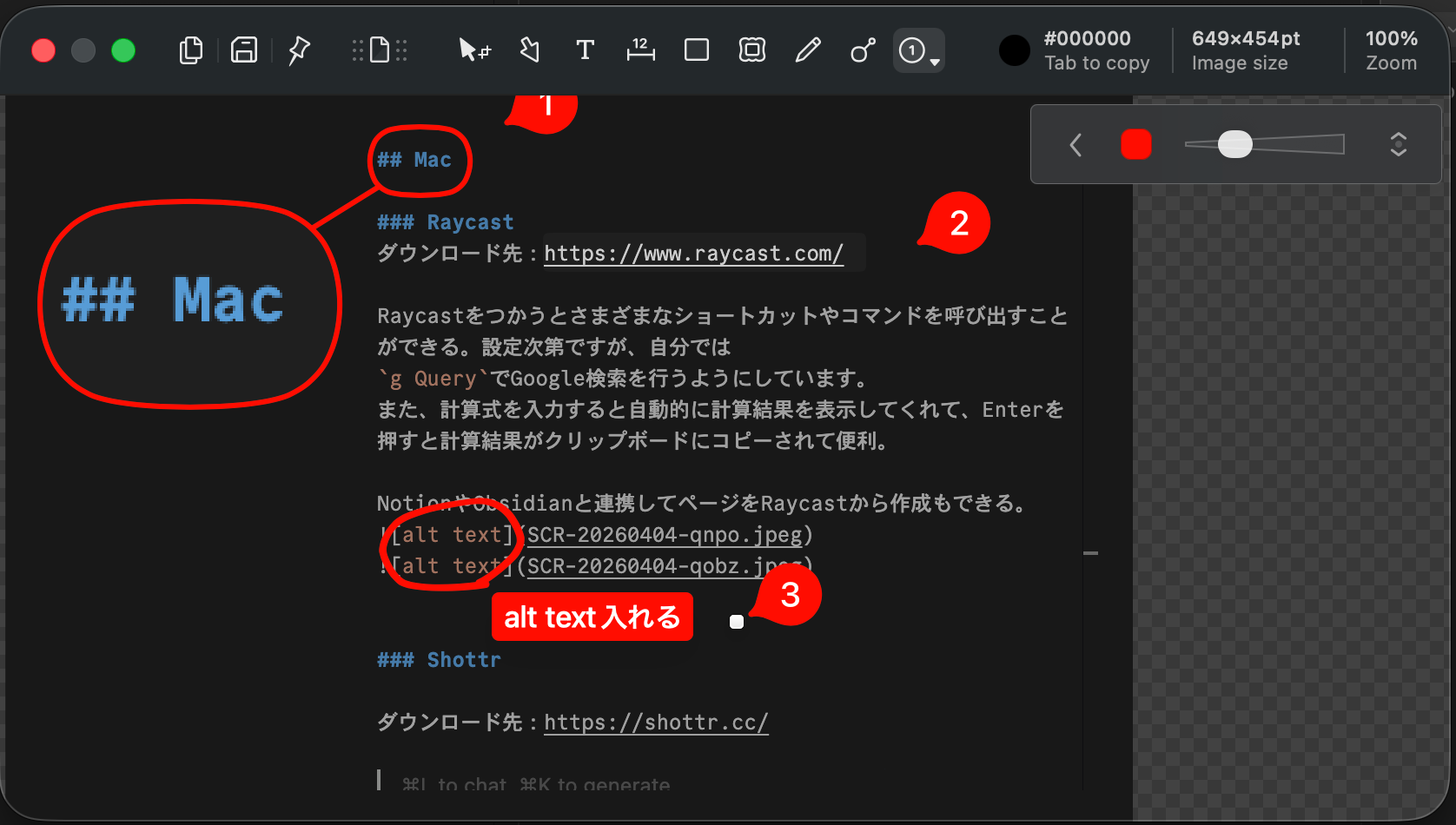Open the red color swatch picker

(x=1135, y=144)
